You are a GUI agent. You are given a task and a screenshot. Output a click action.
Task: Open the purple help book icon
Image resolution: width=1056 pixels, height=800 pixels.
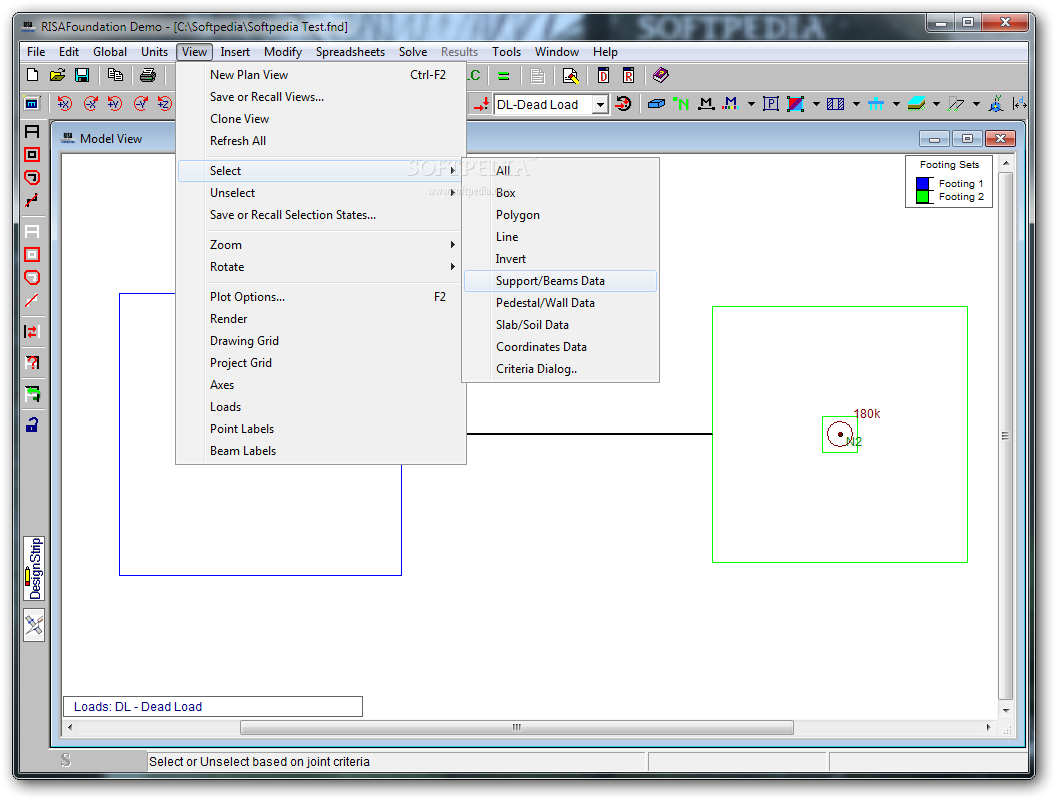tap(661, 75)
